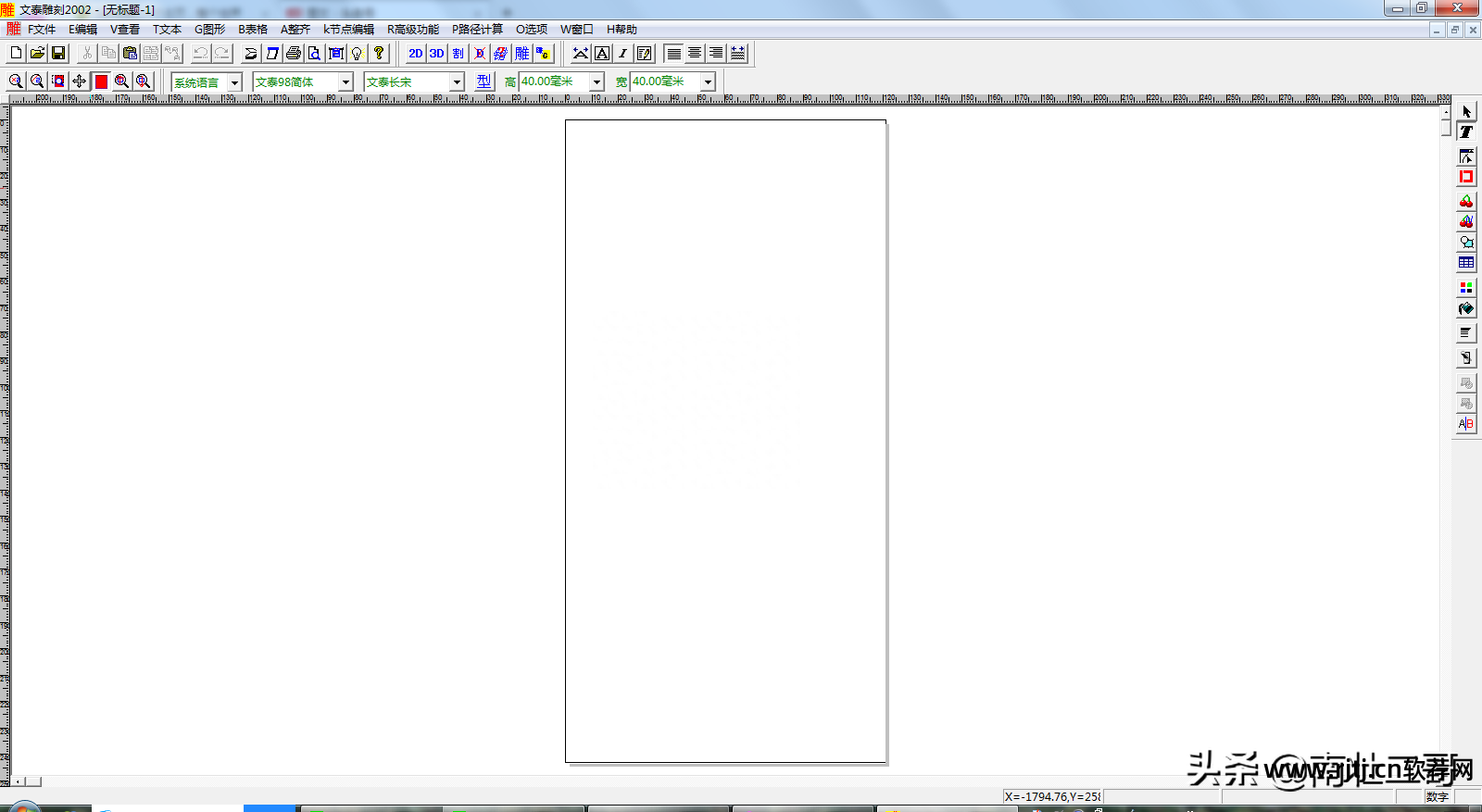
Task: Click the height 40.00毫米 input field
Action: click(553, 81)
